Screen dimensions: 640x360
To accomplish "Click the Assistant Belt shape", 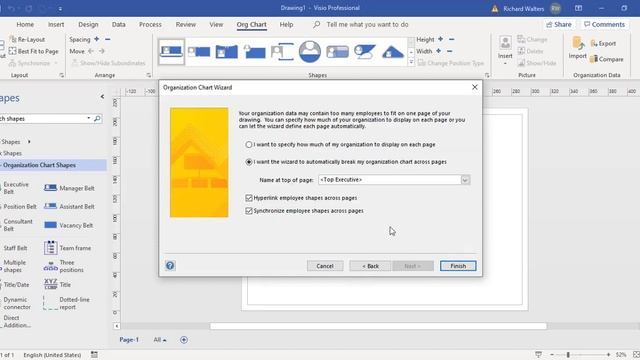I will [x=69, y=207].
